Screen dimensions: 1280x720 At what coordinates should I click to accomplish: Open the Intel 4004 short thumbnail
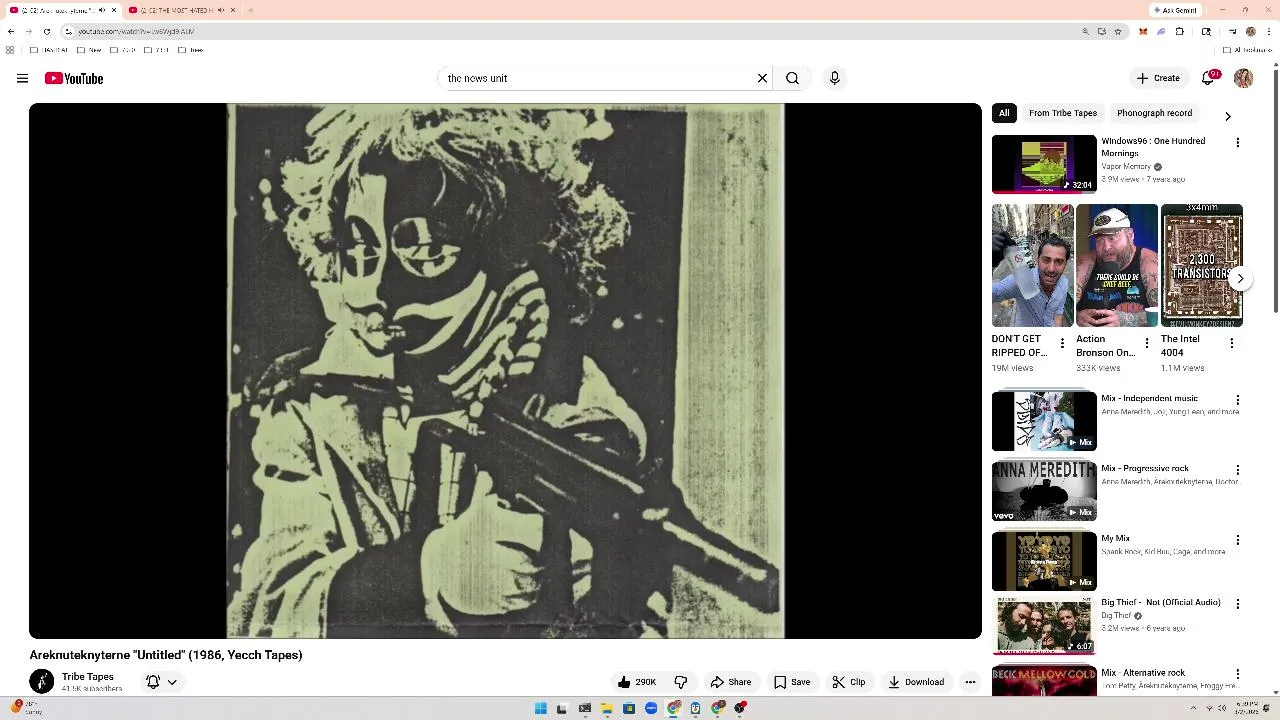(x=1202, y=266)
